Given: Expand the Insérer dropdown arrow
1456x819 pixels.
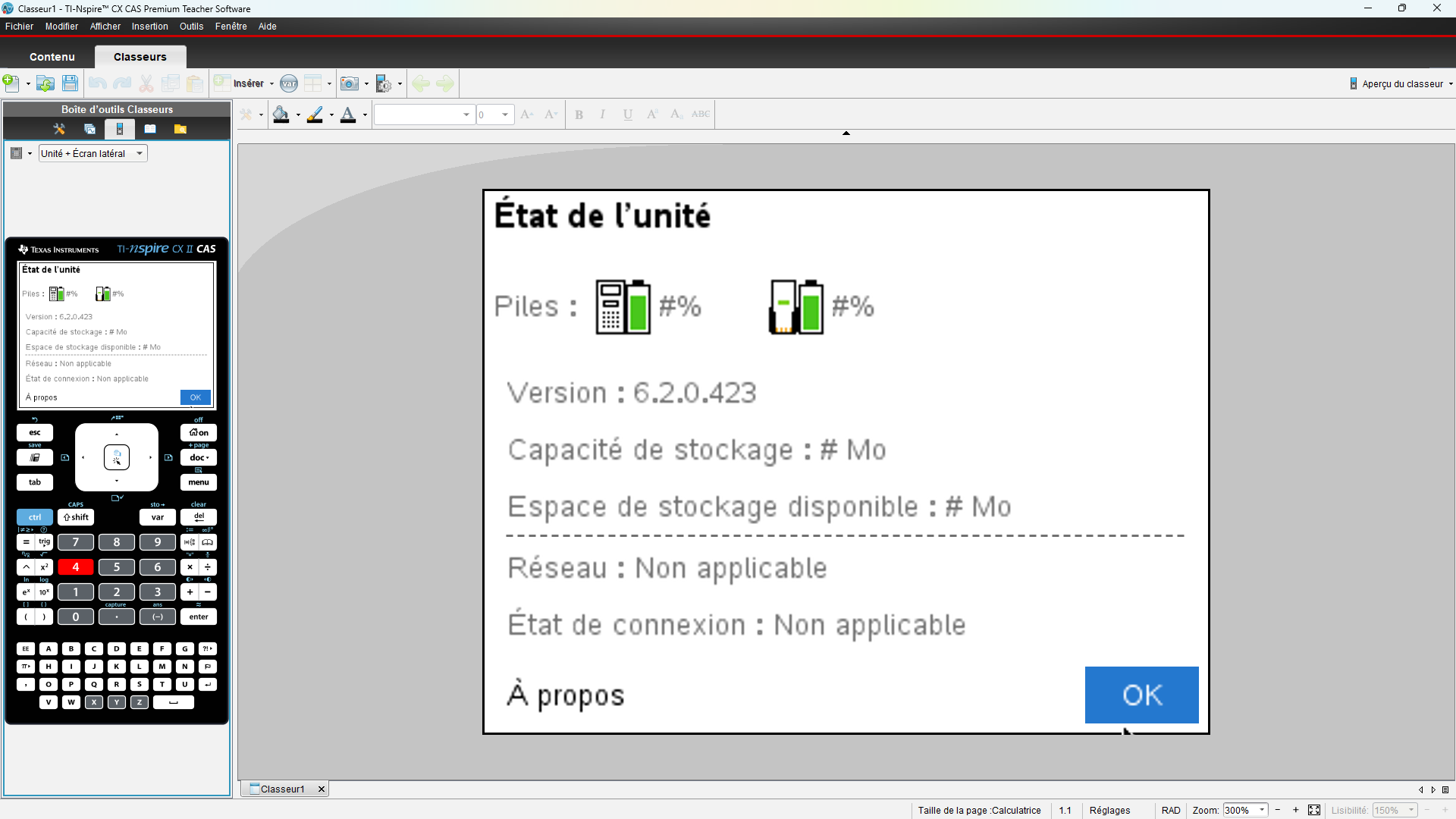Looking at the screenshot, I should [x=271, y=84].
